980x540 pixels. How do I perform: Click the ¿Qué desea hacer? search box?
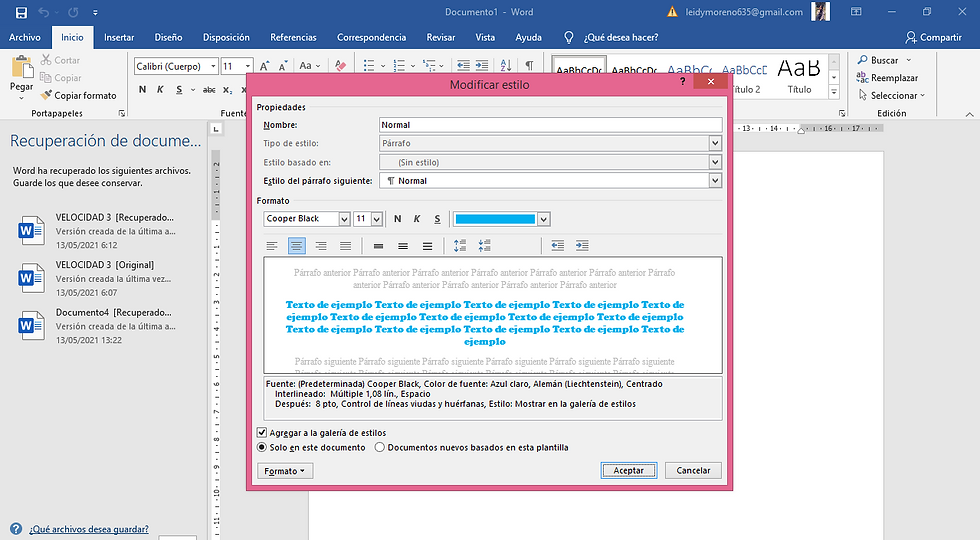click(620, 38)
